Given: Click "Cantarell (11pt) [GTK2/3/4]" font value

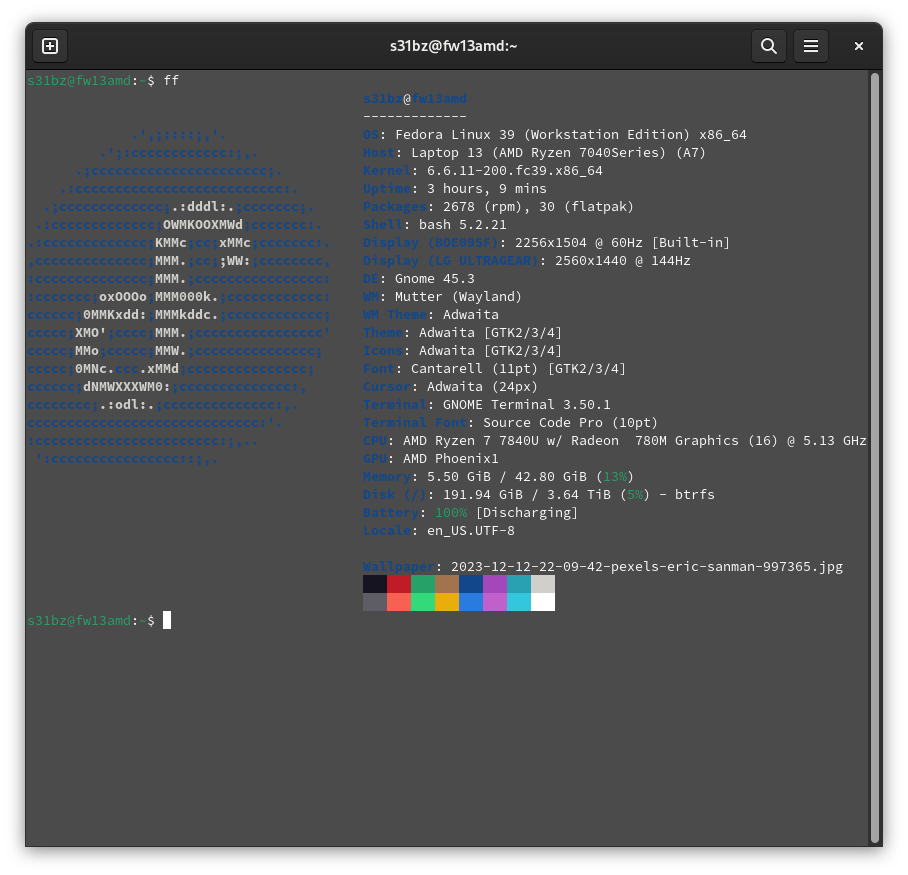Looking at the screenshot, I should [x=518, y=368].
